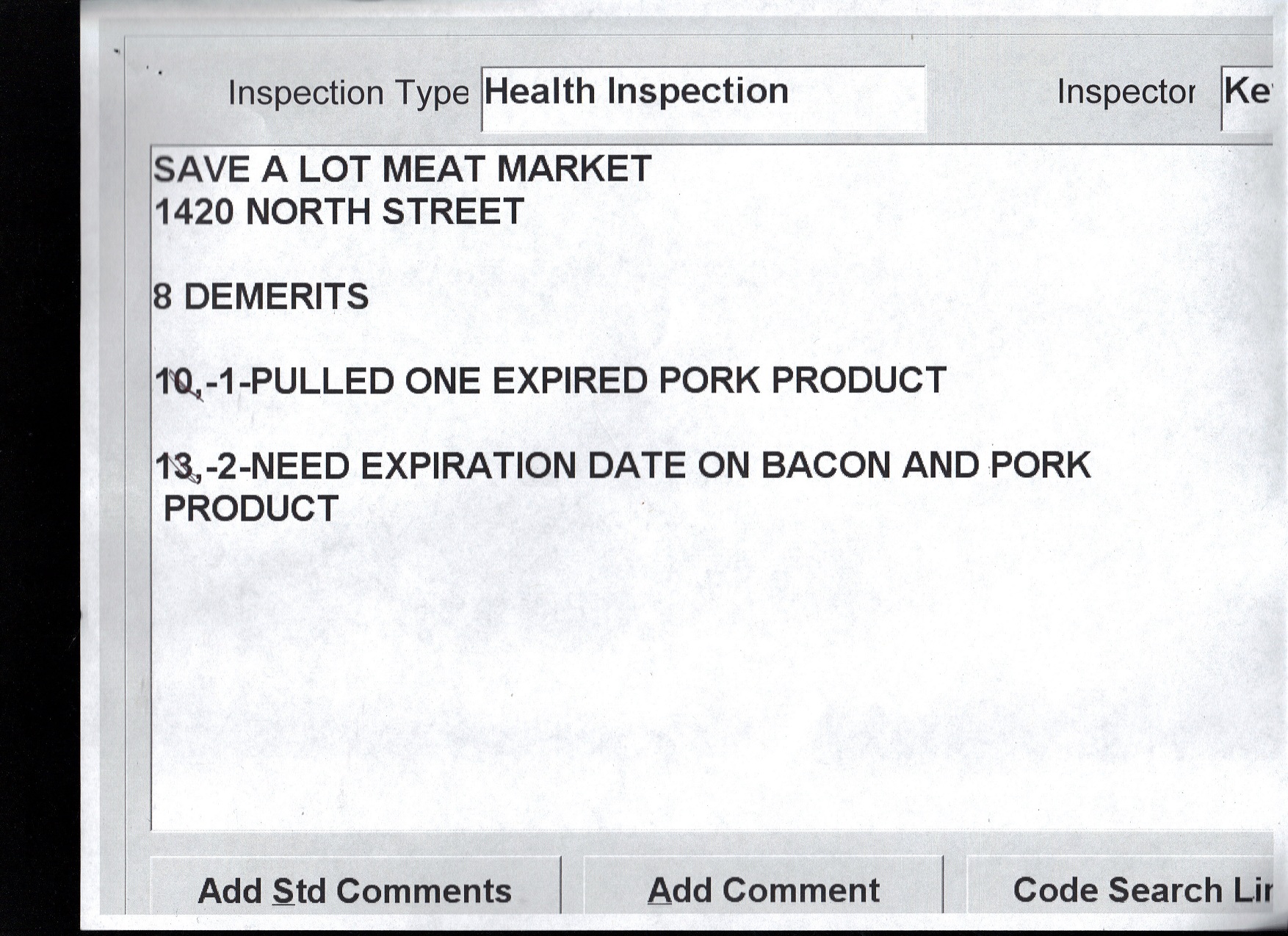Viewport: 1288px width, 936px height.
Task: Place cursor on "1420 NORTH STREET" line
Action: [x=339, y=212]
